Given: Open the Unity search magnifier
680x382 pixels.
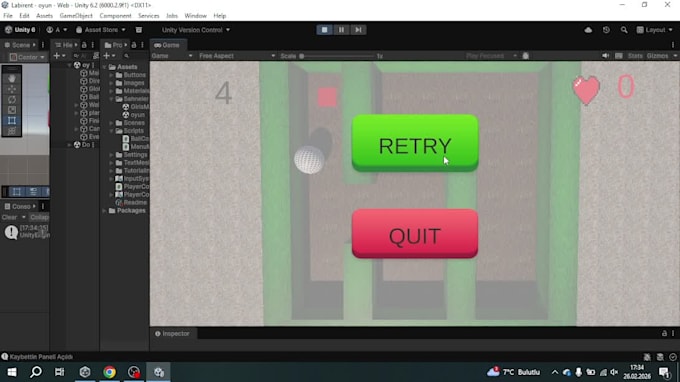Looking at the screenshot, I should tap(624, 30).
